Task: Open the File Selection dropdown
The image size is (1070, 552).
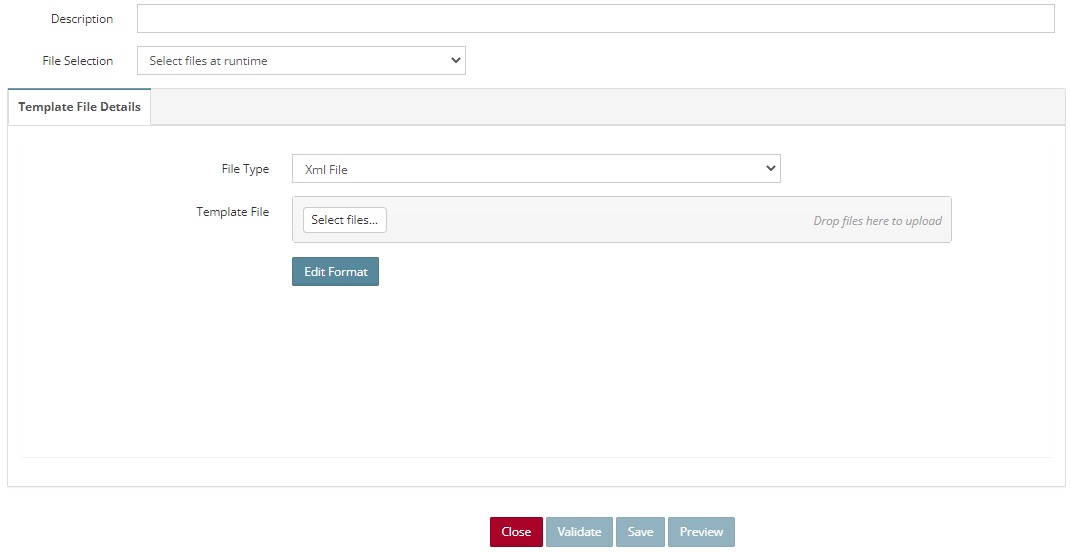Action: coord(301,61)
